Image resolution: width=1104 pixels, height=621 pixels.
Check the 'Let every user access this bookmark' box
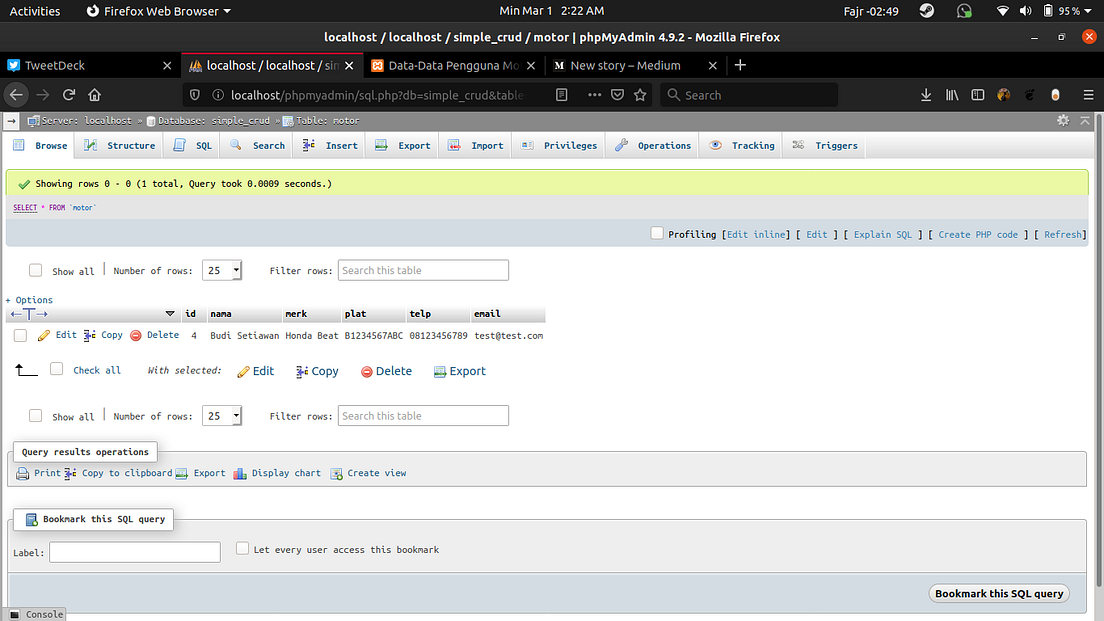pyautogui.click(x=242, y=548)
